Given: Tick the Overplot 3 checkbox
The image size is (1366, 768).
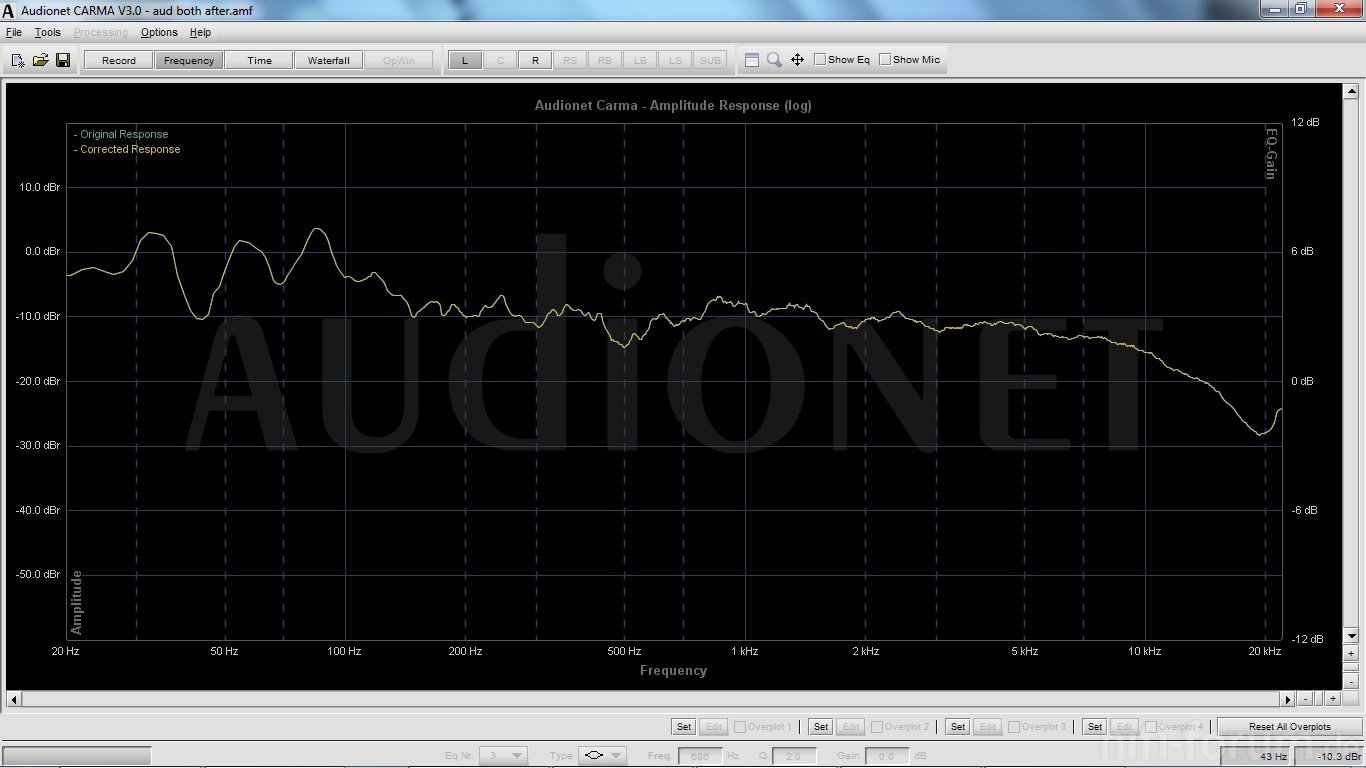Looking at the screenshot, I should [1014, 727].
